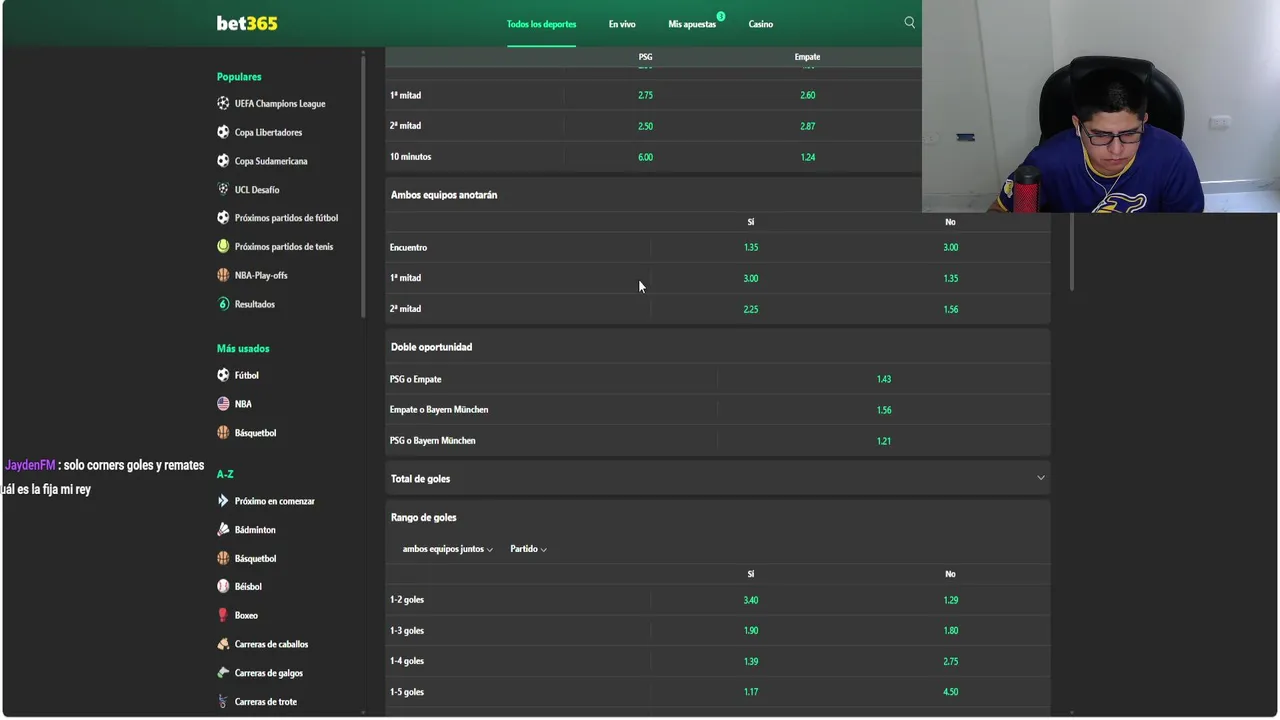The image size is (1280, 720).
Task: Click the Copa Libertadores ball icon
Action: click(223, 132)
